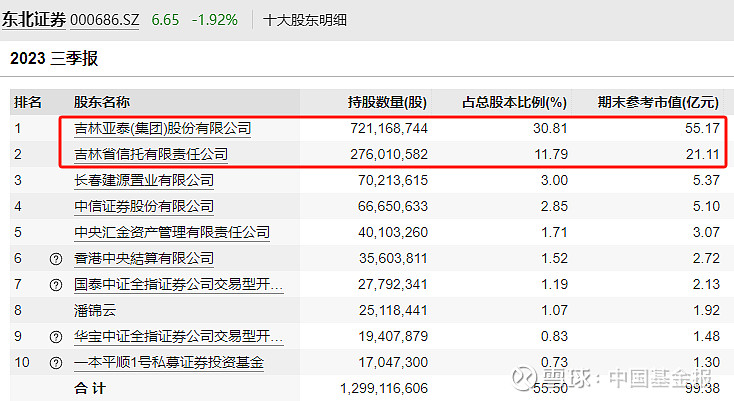734x401 pixels.
Task: Select market value 55.17
Action: pos(702,128)
